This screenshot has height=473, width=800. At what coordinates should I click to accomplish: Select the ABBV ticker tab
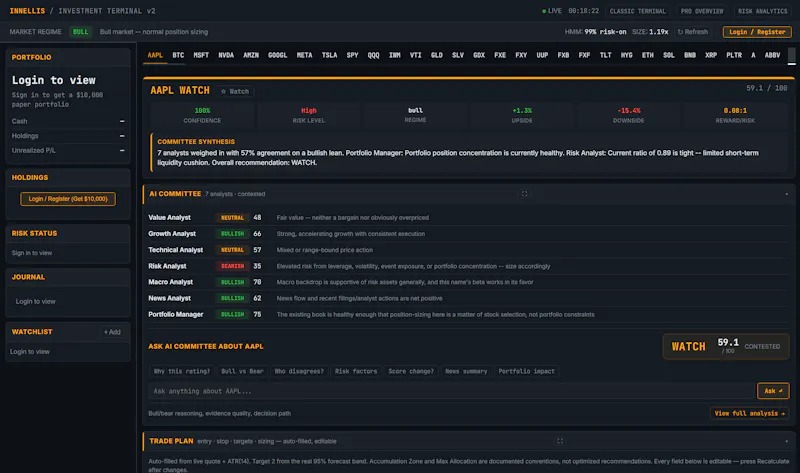pyautogui.click(x=772, y=55)
